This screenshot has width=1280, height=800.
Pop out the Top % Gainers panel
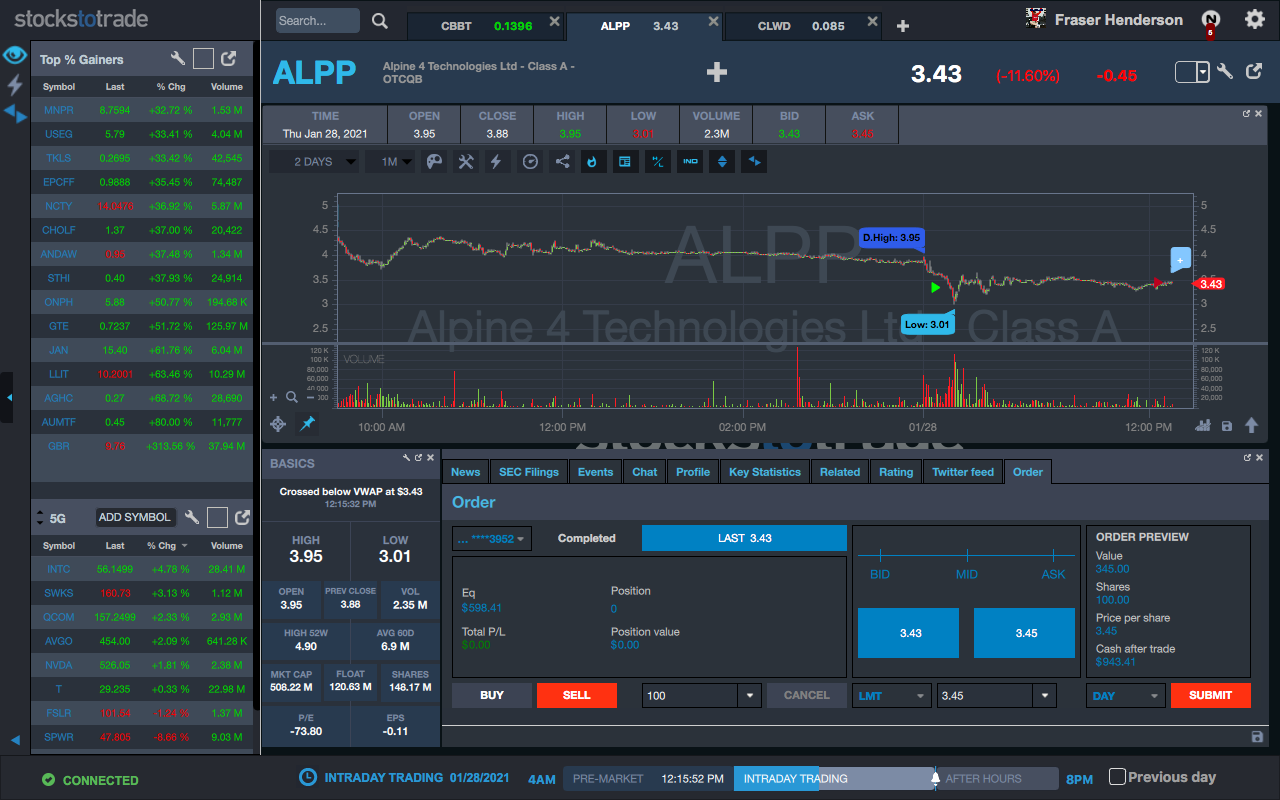point(229,59)
